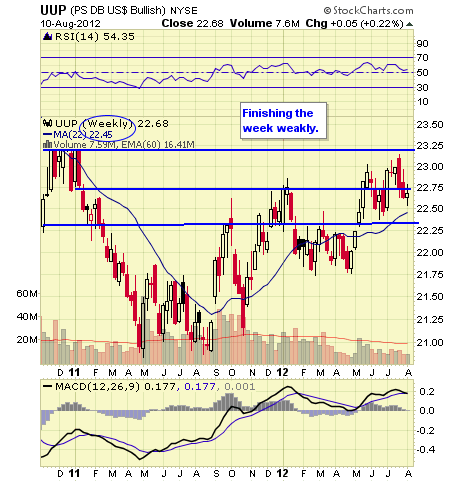Image resolution: width=460 pixels, height=482 pixels.
Task: Click the 22.75 price axis label
Action: click(430, 188)
